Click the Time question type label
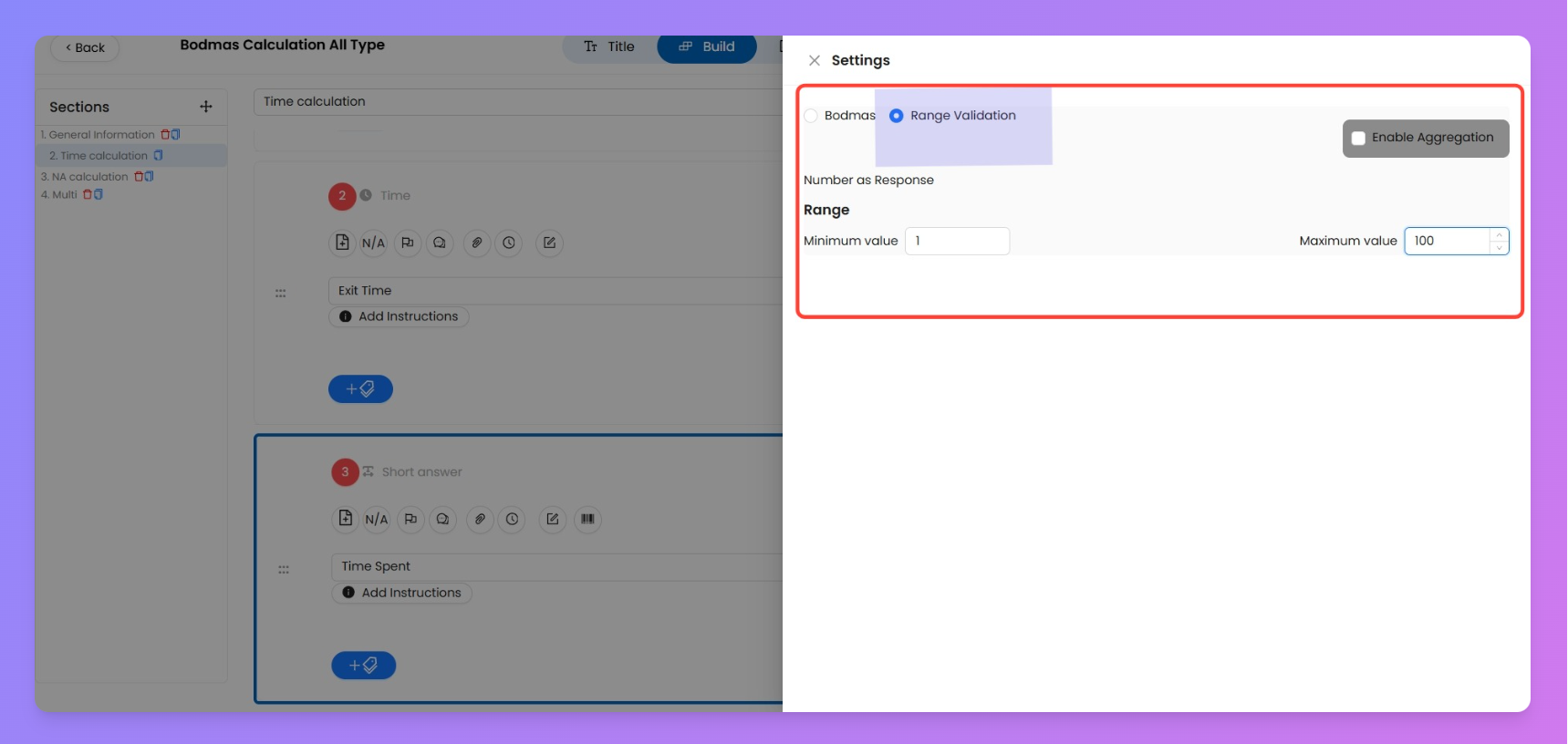Viewport: 1568px width, 744px height. 395,196
